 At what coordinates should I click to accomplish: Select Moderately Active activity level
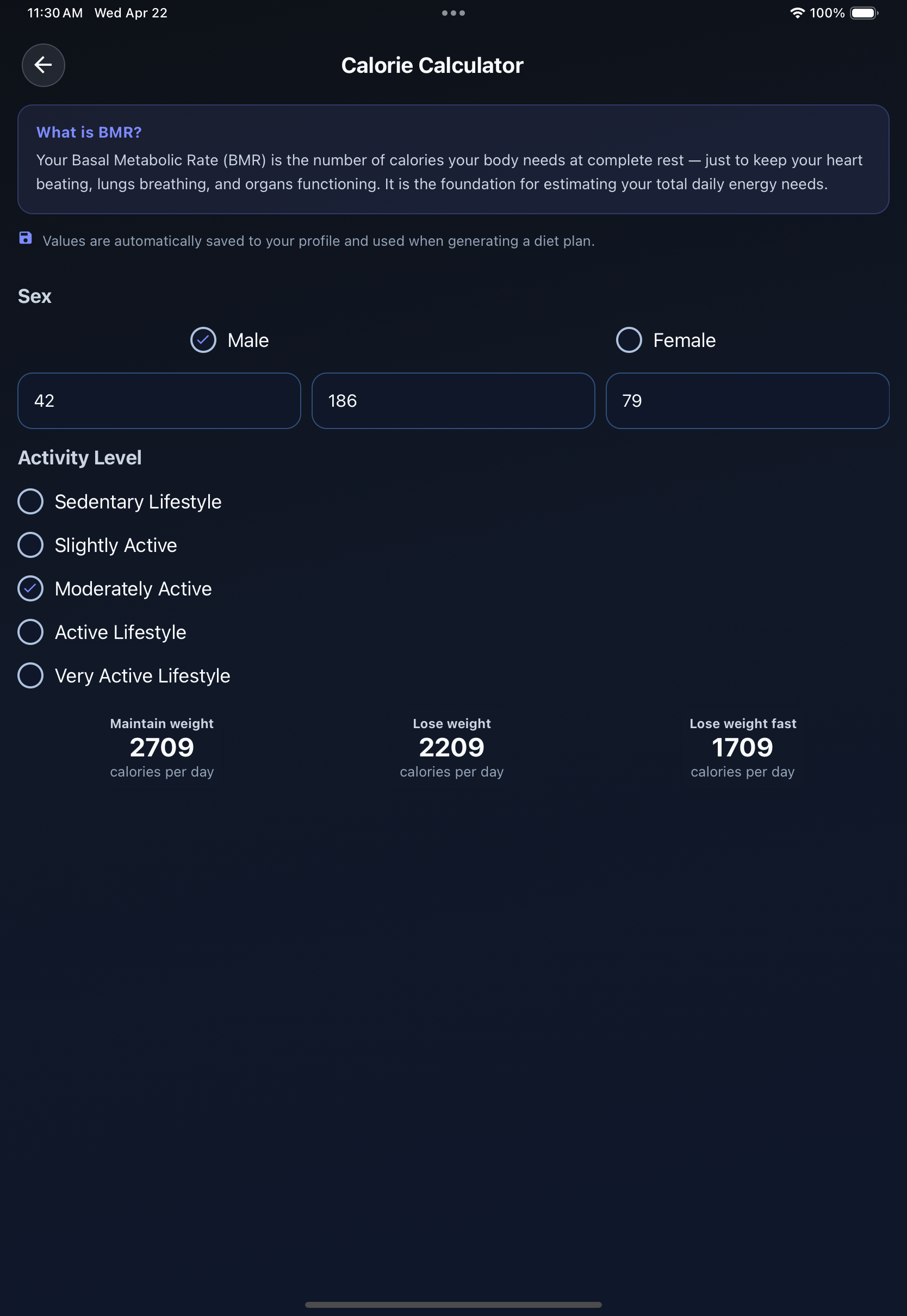point(30,589)
